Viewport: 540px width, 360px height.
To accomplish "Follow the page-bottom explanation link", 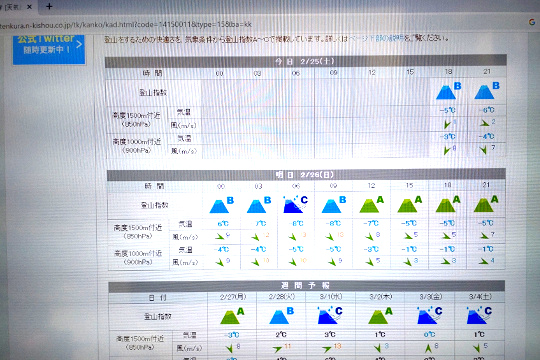I will click(x=376, y=38).
